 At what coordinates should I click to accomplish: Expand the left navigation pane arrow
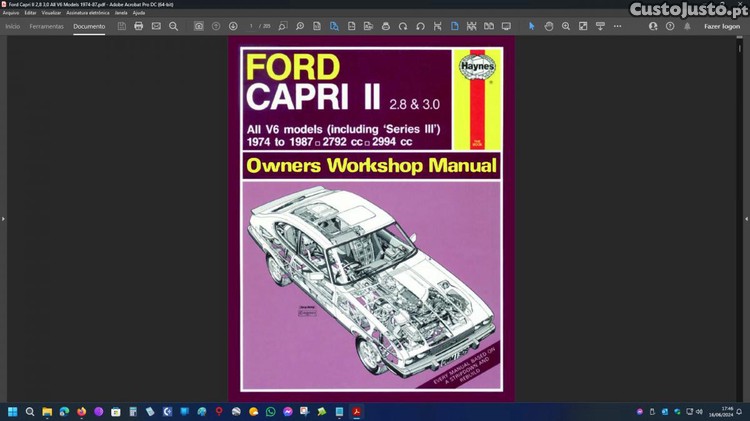pyautogui.click(x=4, y=219)
